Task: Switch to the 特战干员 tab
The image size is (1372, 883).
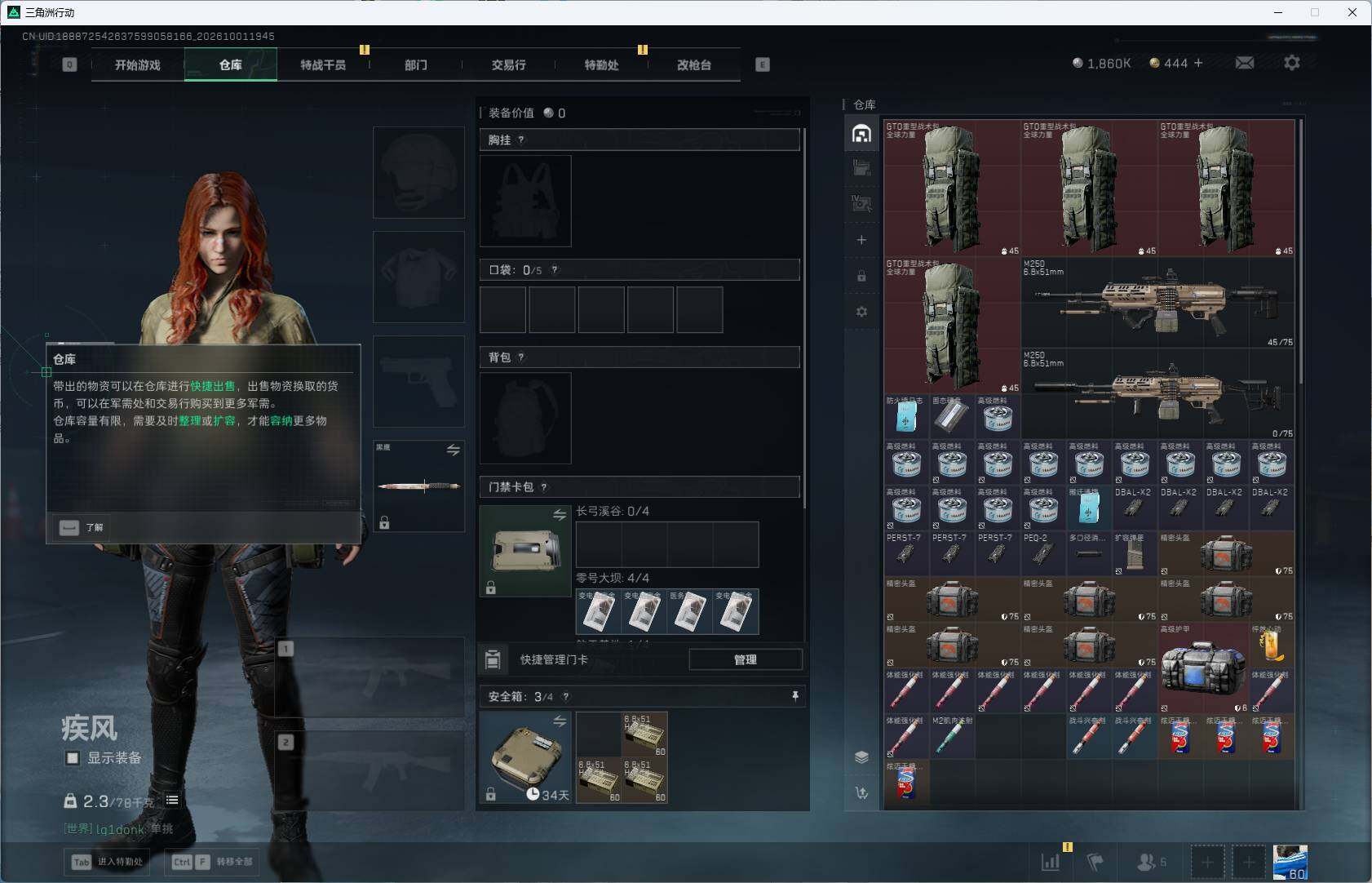Action: click(x=323, y=64)
